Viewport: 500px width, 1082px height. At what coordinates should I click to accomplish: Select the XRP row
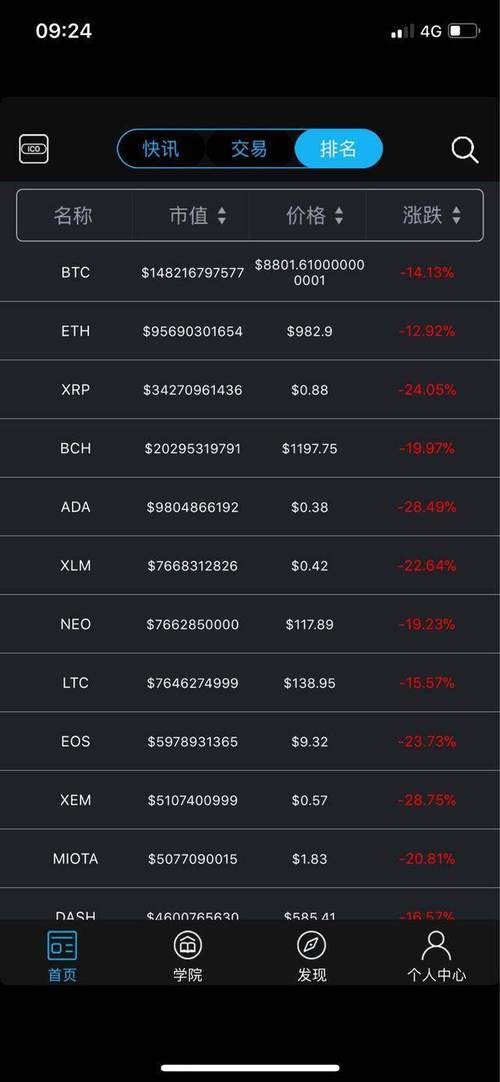pyautogui.click(x=250, y=390)
